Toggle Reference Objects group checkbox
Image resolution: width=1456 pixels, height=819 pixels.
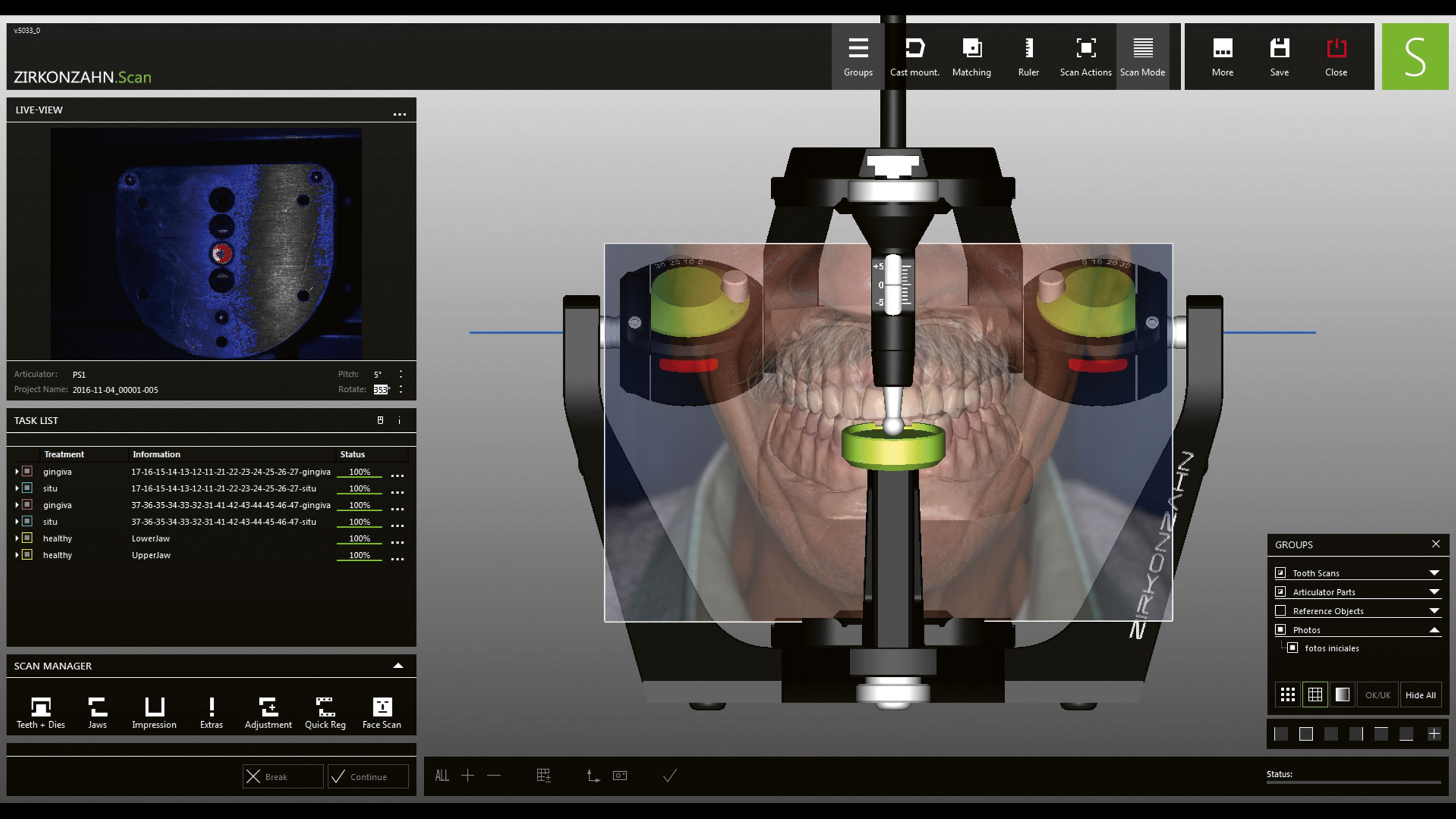click(x=1280, y=610)
